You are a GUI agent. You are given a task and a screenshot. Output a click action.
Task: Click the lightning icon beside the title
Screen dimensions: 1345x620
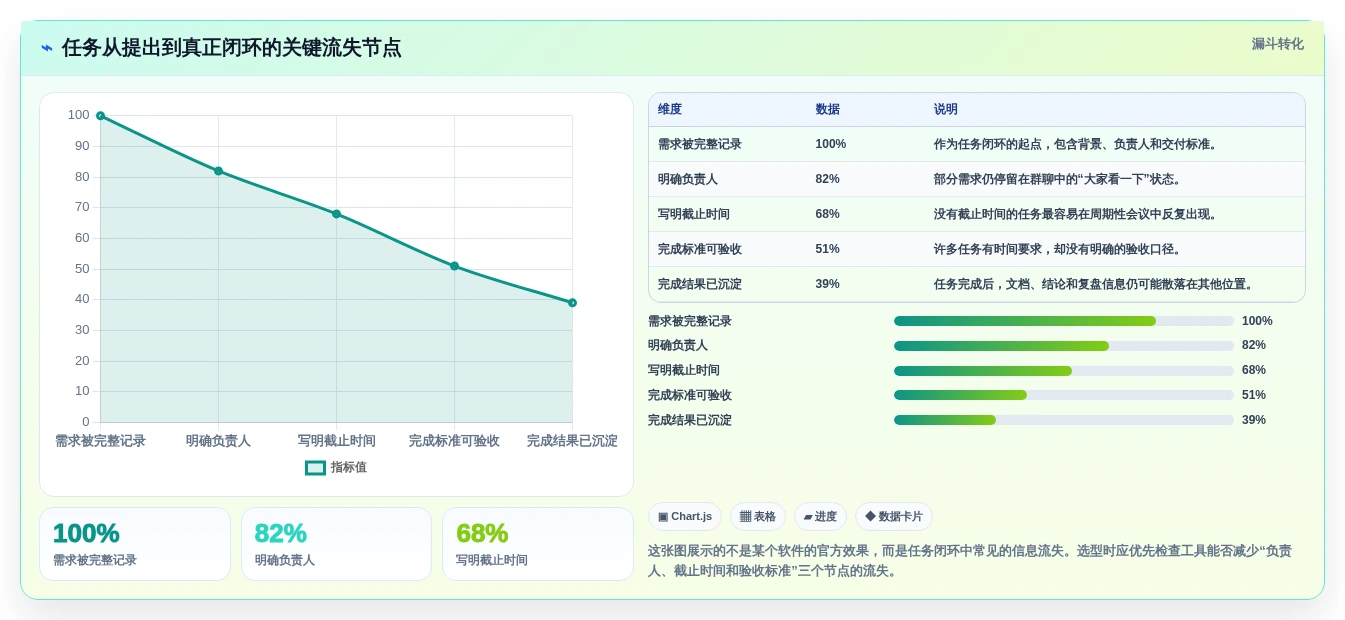pos(47,48)
